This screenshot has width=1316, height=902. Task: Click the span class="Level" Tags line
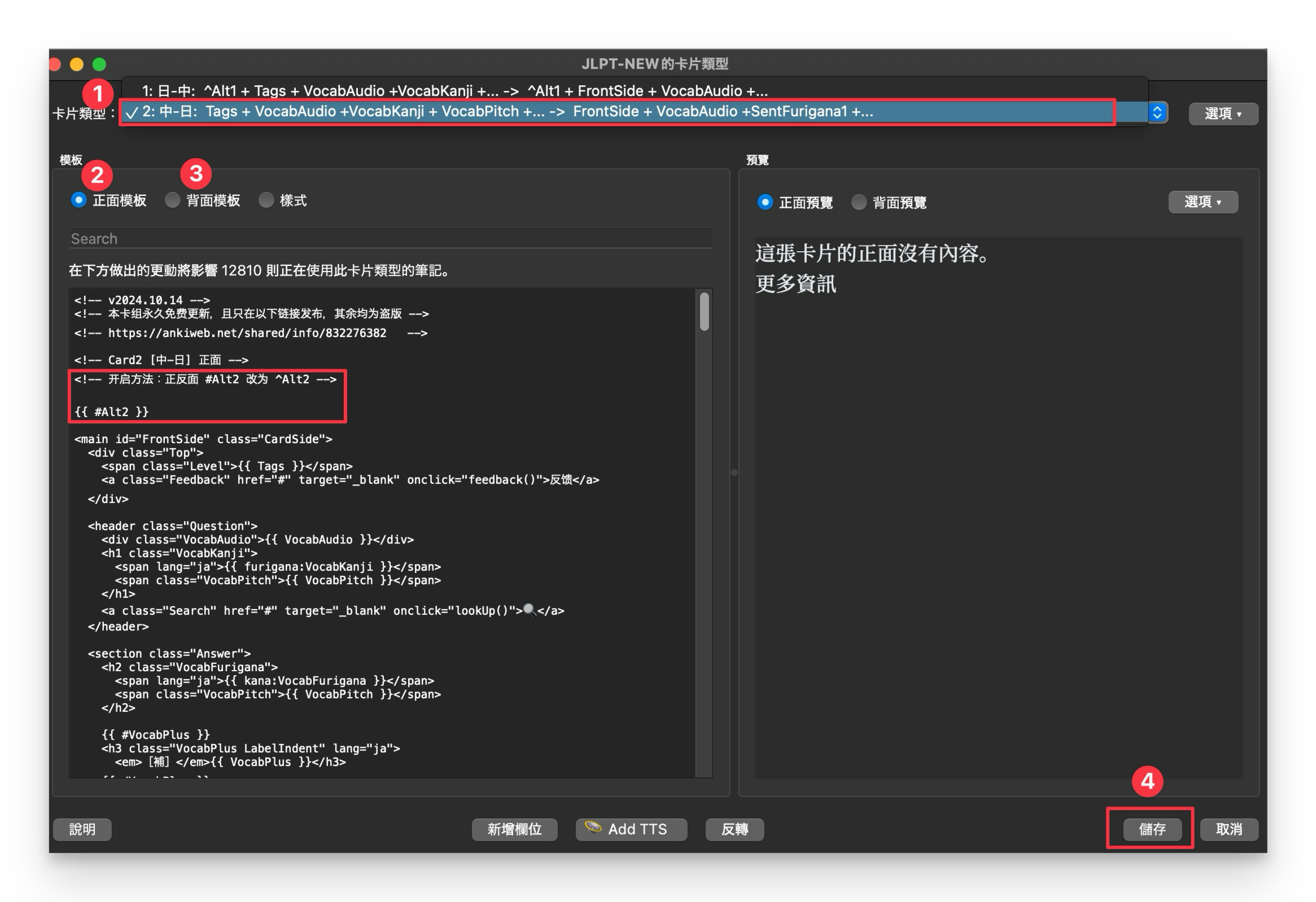coord(227,466)
